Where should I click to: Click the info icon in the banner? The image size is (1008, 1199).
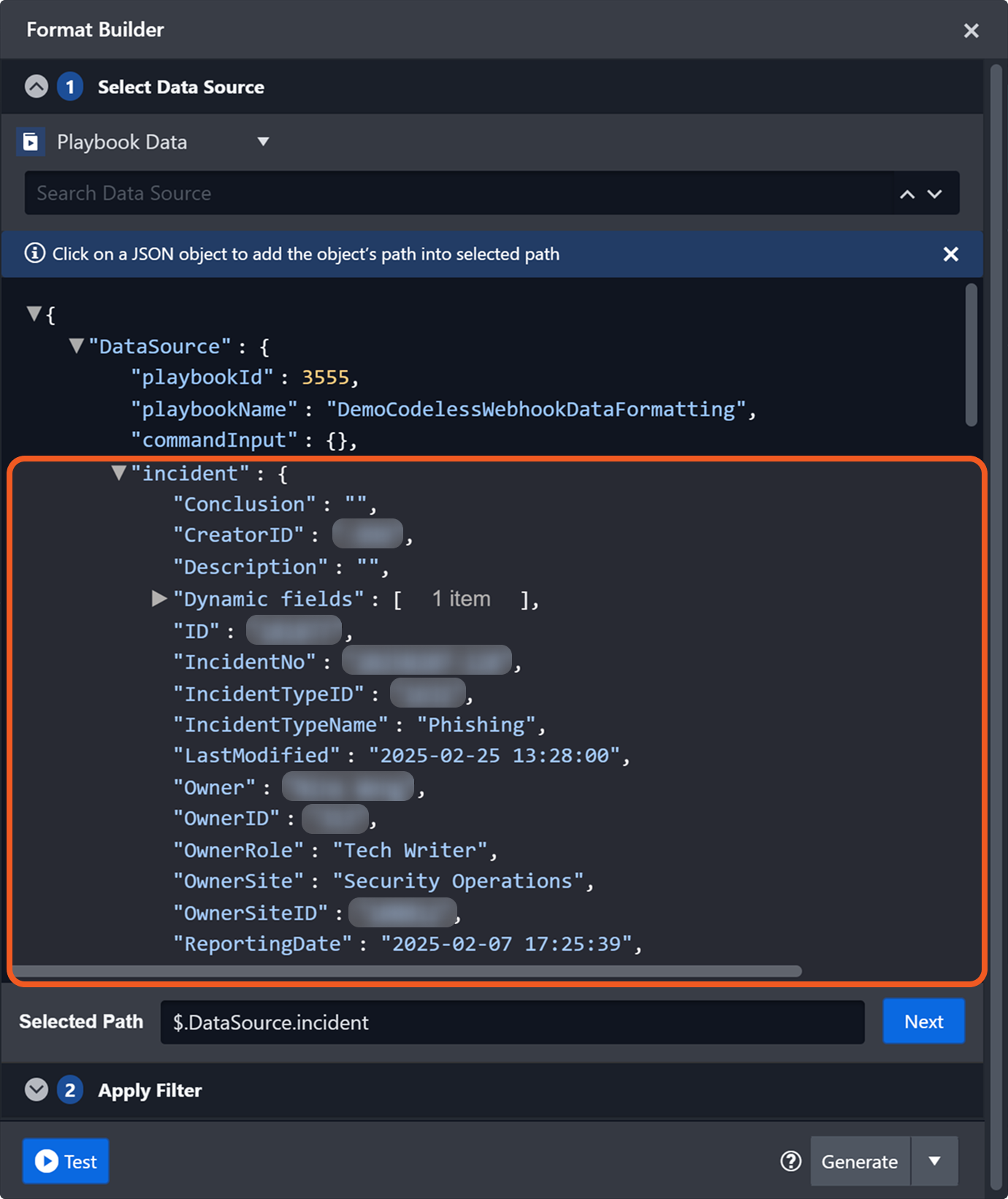click(x=34, y=253)
